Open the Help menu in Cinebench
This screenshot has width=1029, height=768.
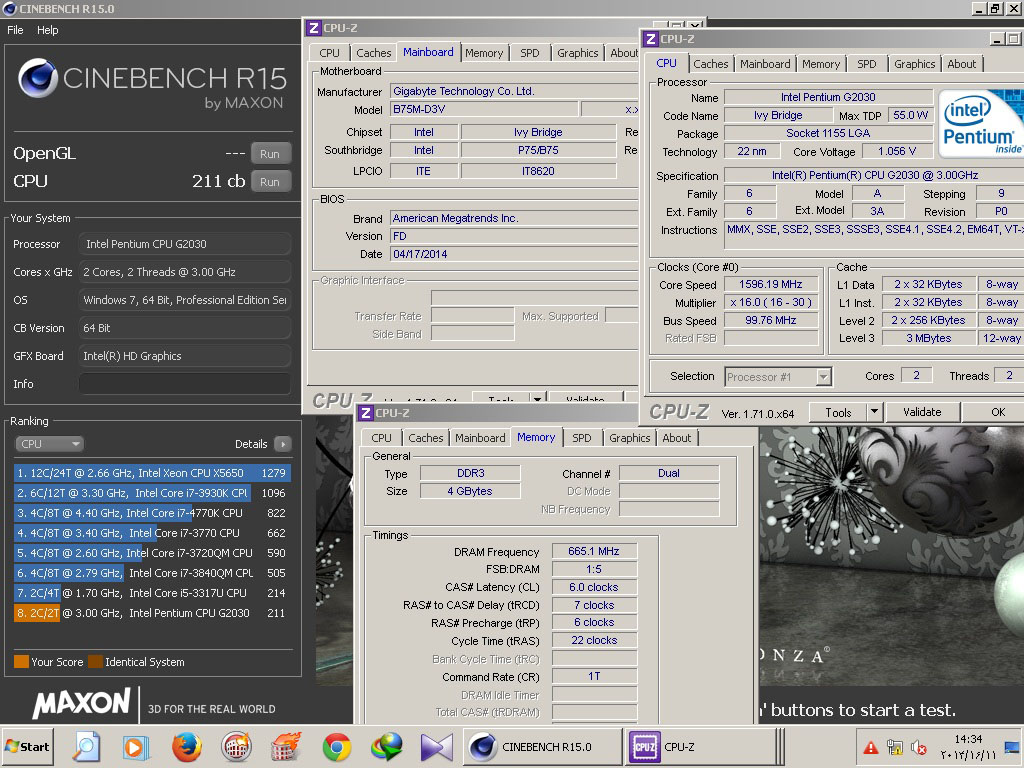tap(47, 30)
